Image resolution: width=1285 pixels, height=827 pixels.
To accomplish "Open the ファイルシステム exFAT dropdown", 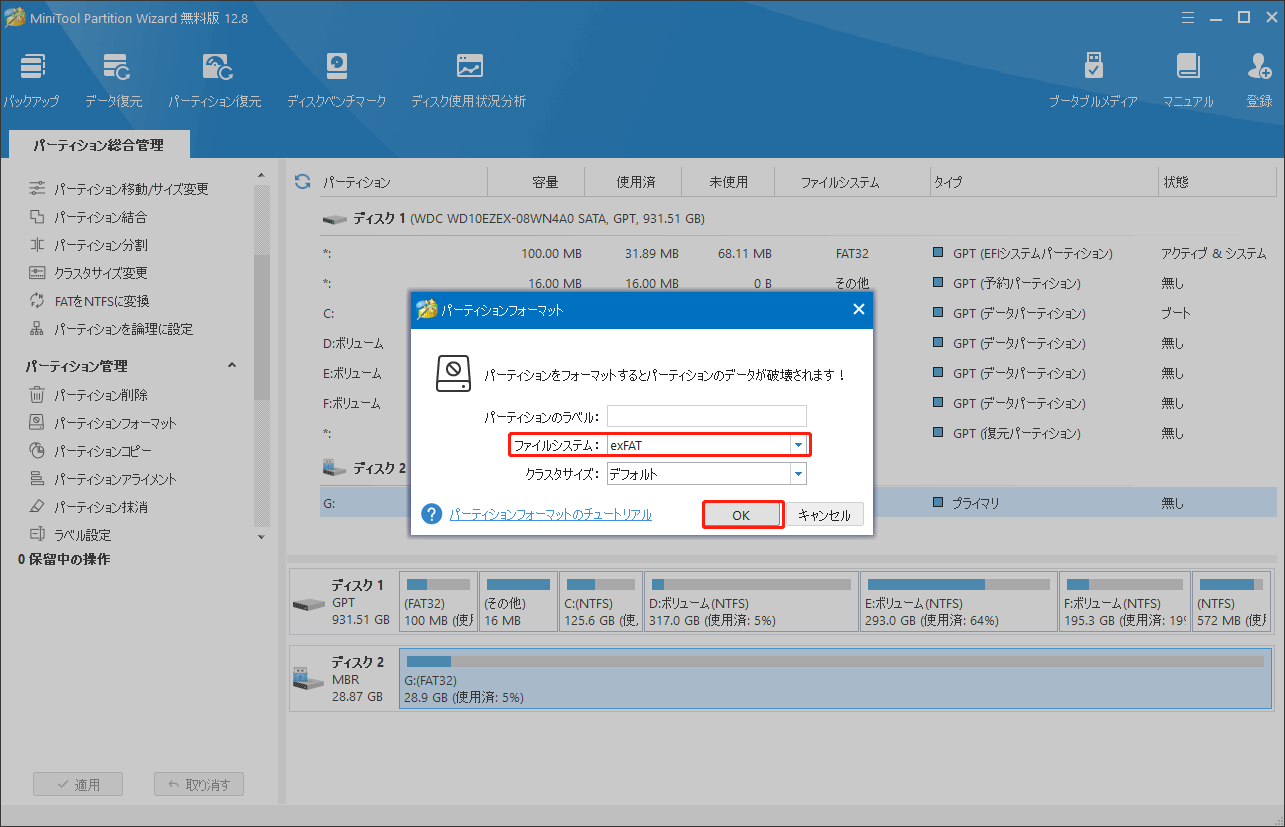I will [x=798, y=445].
